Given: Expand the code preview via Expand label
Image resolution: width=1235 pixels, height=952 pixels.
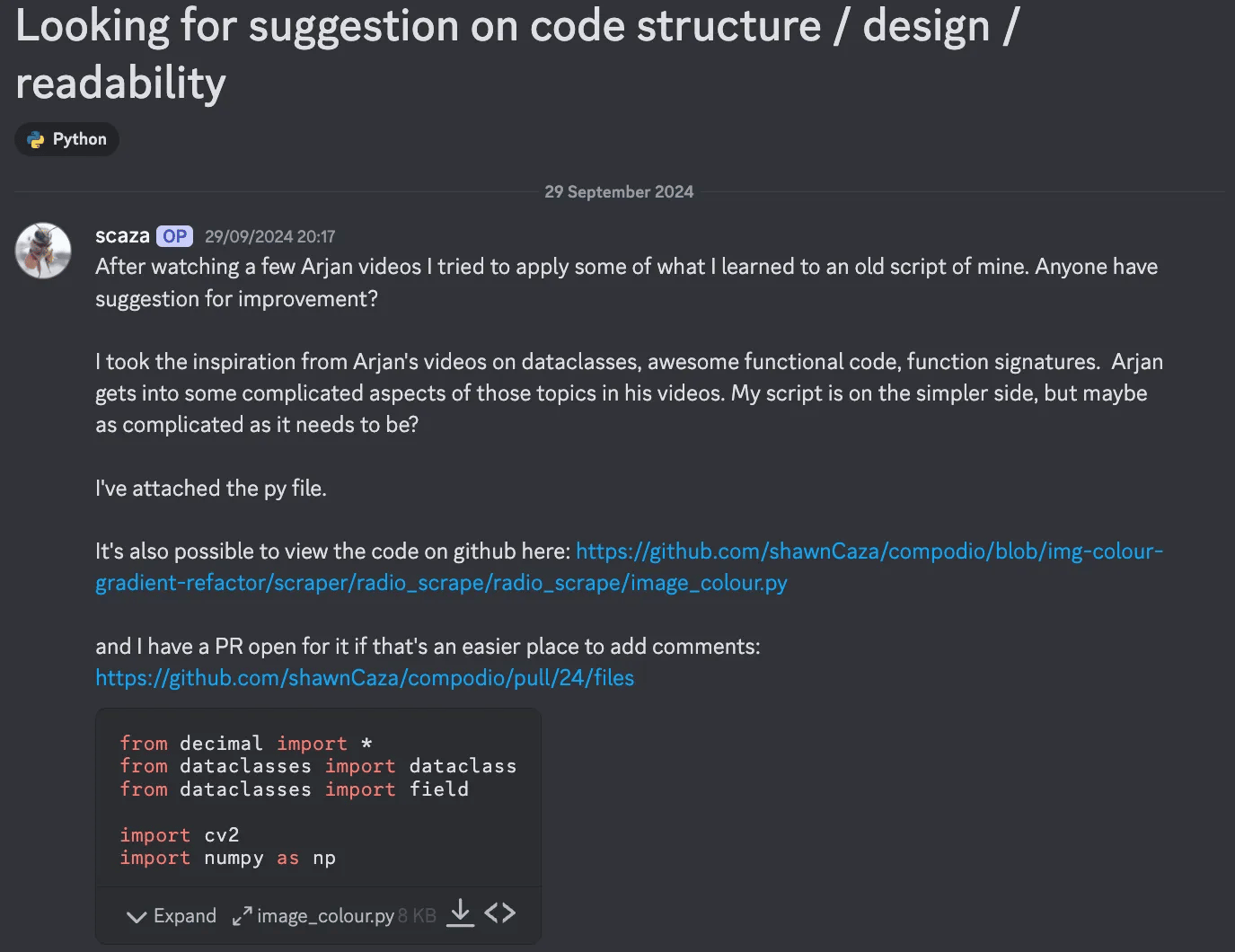Looking at the screenshot, I should coord(184,916).
